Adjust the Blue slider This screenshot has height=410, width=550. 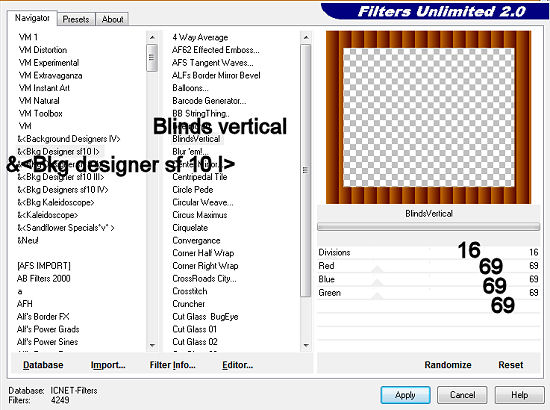click(x=428, y=279)
